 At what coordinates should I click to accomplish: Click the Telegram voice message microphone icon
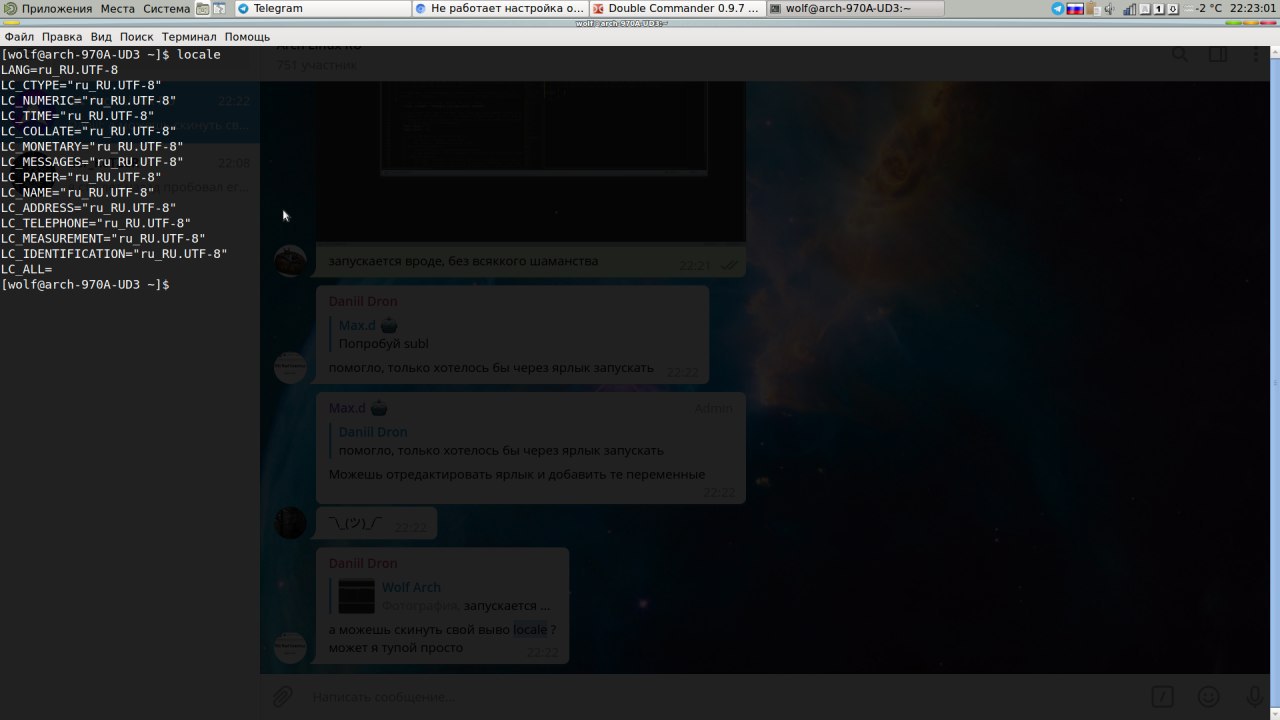(x=1254, y=696)
